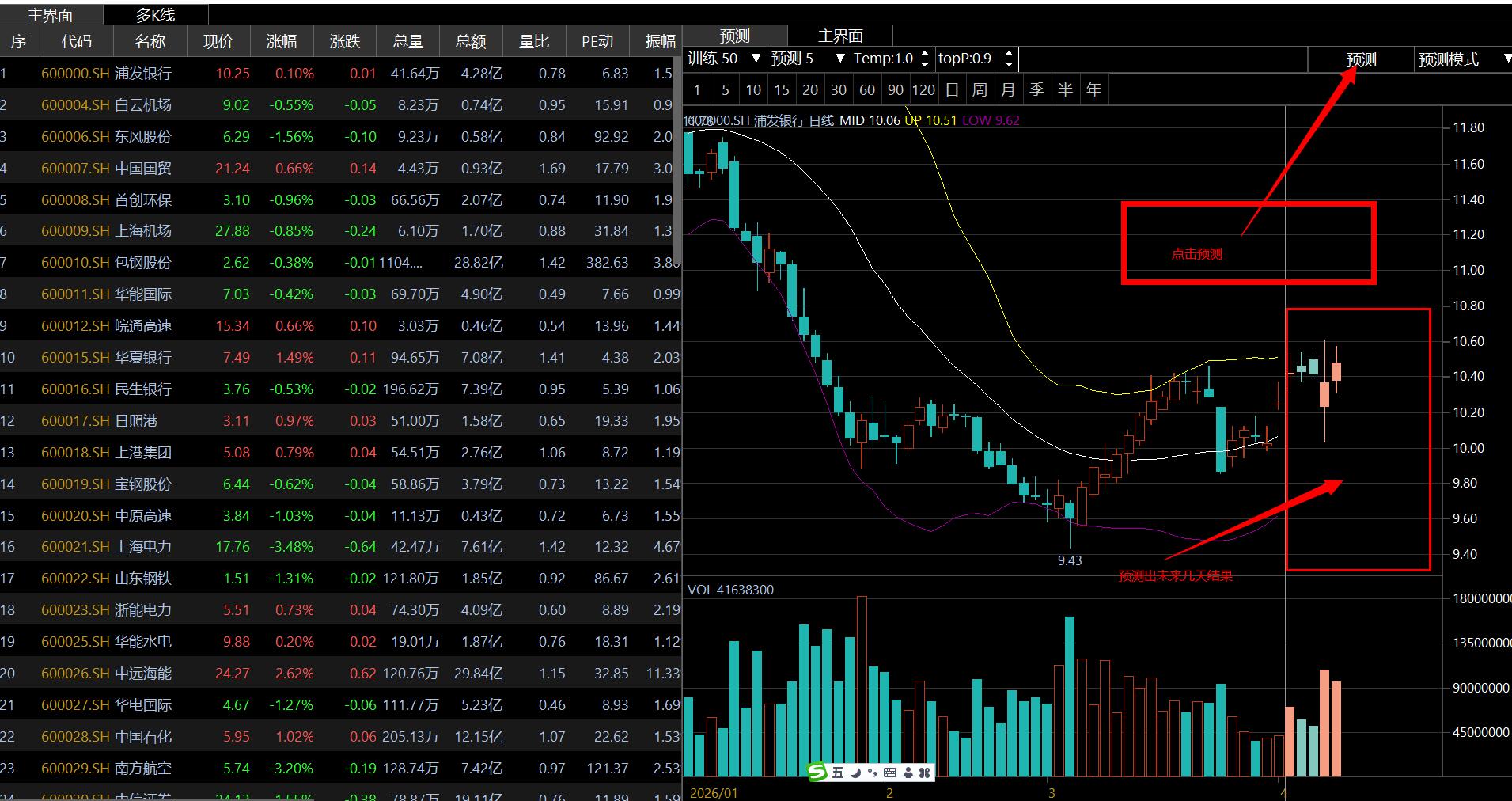Switch chart to 60 minute period

click(x=867, y=90)
